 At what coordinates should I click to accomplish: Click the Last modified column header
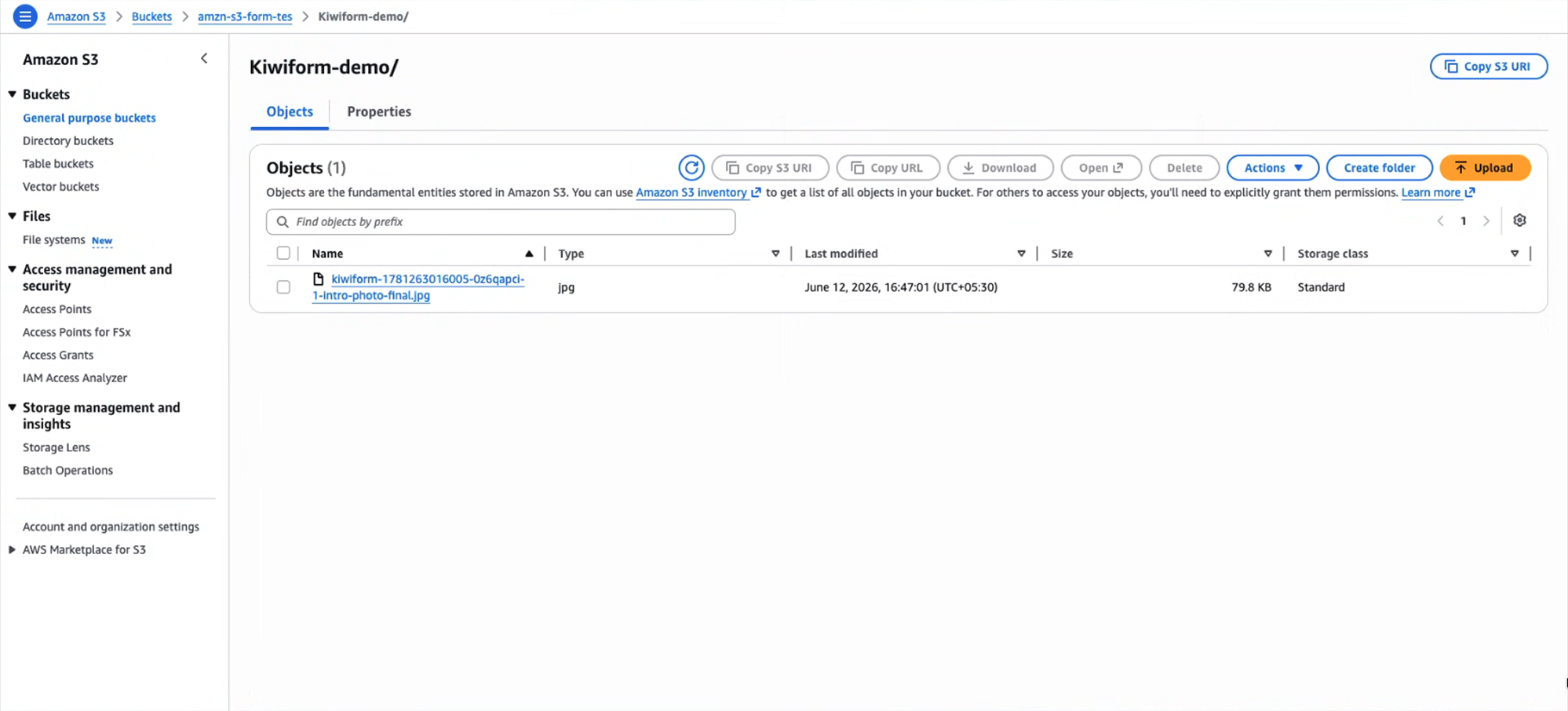[x=841, y=253]
